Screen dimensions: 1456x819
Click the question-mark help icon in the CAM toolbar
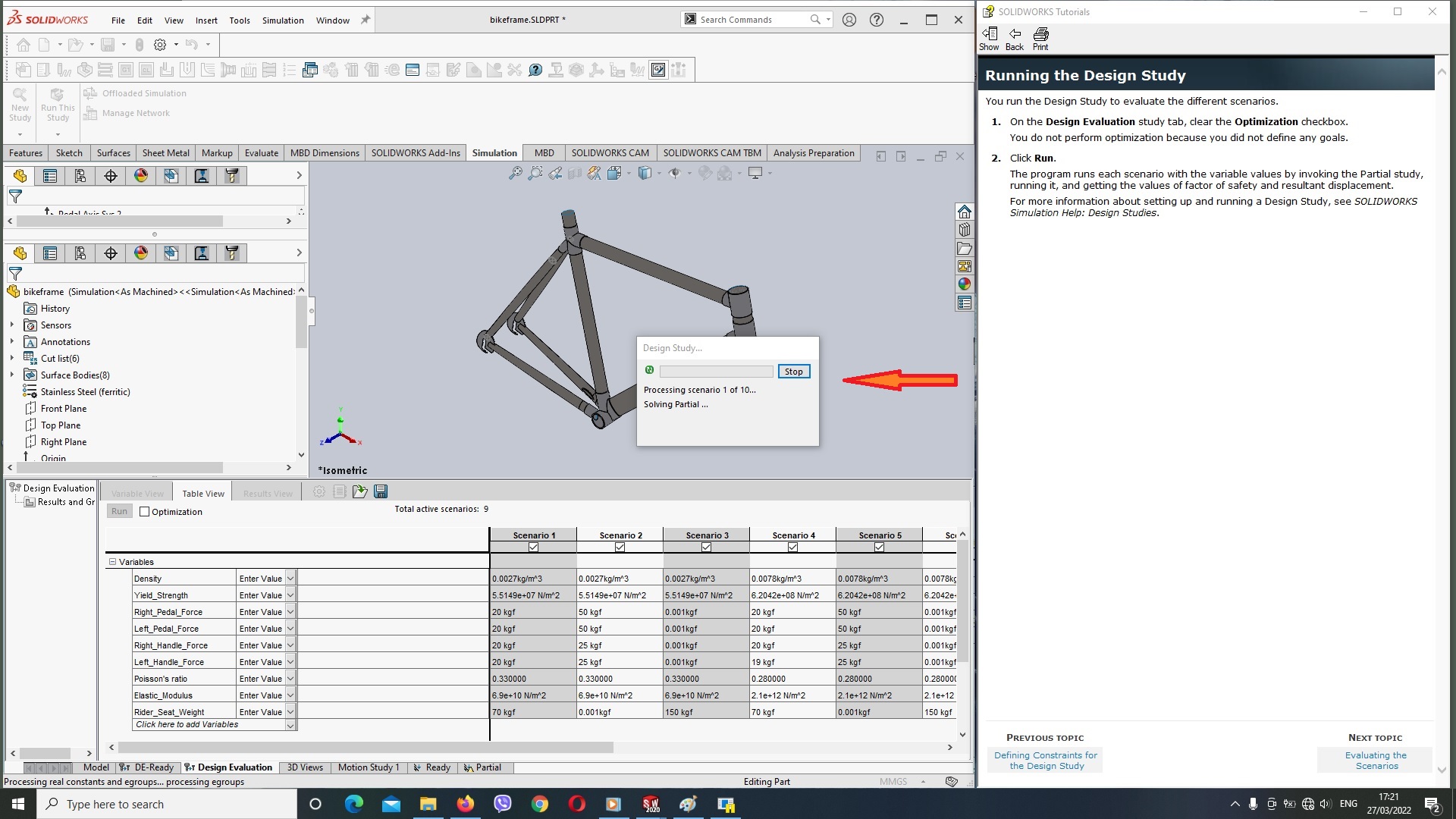point(535,71)
